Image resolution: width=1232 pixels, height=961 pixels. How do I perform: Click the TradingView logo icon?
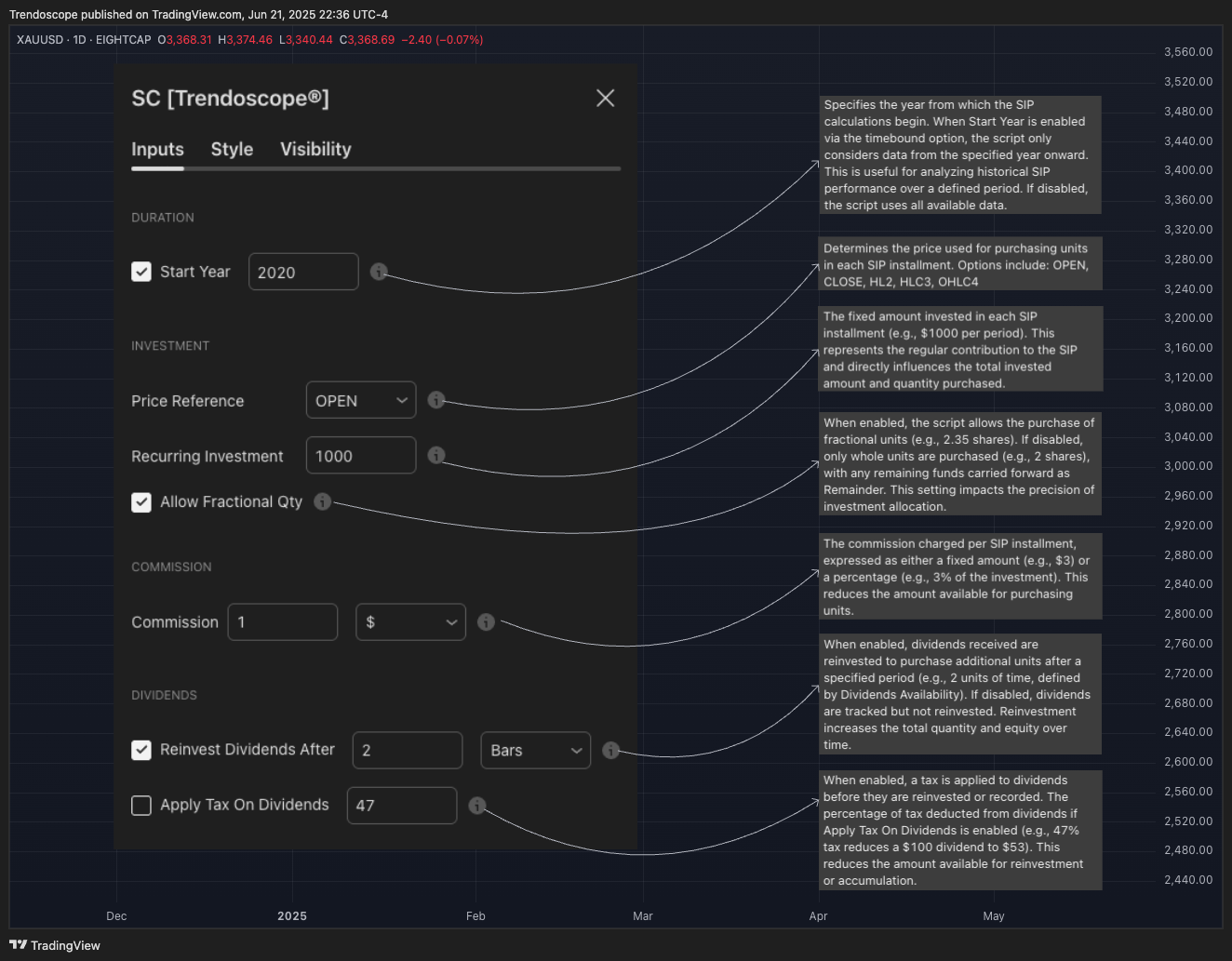pyautogui.click(x=19, y=945)
